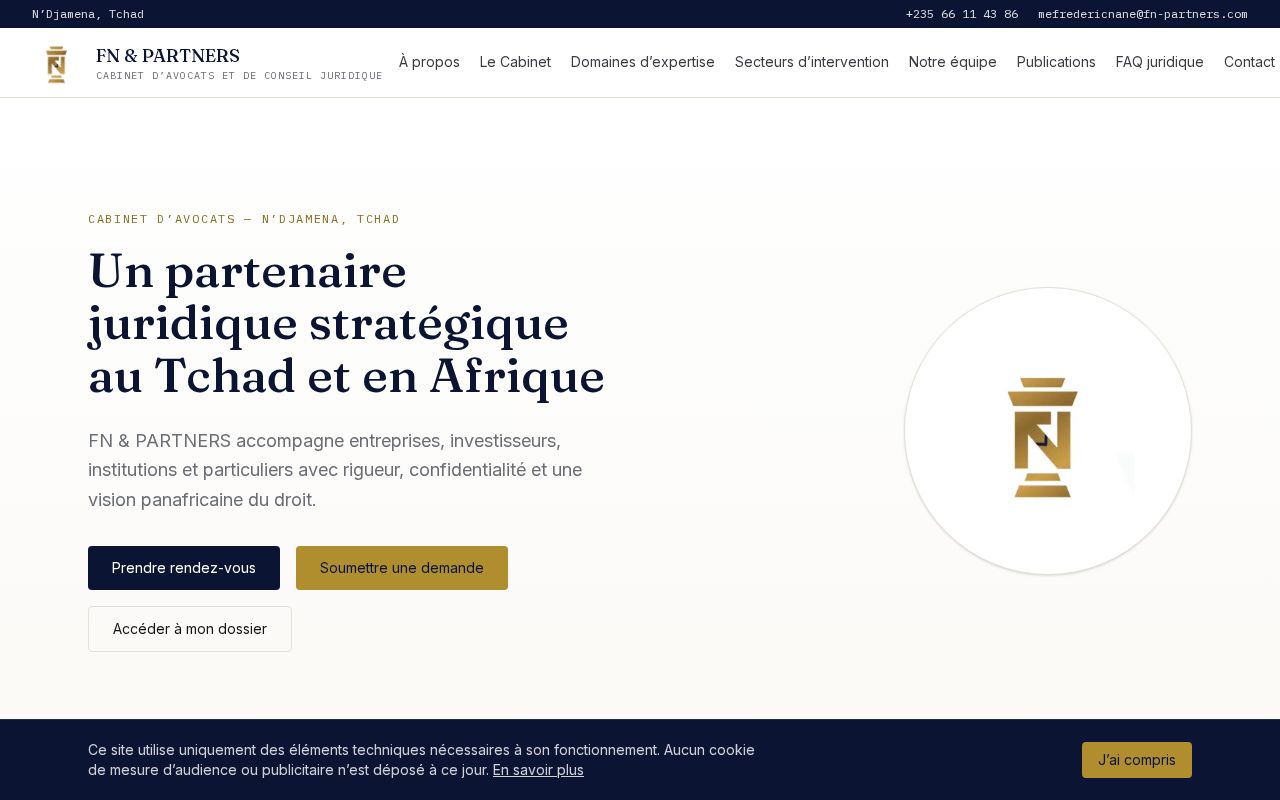The image size is (1280, 800).
Task: Click the CABINET D'AVOCATS — N'DJAMENA, TCHAD label
Action: click(x=244, y=219)
